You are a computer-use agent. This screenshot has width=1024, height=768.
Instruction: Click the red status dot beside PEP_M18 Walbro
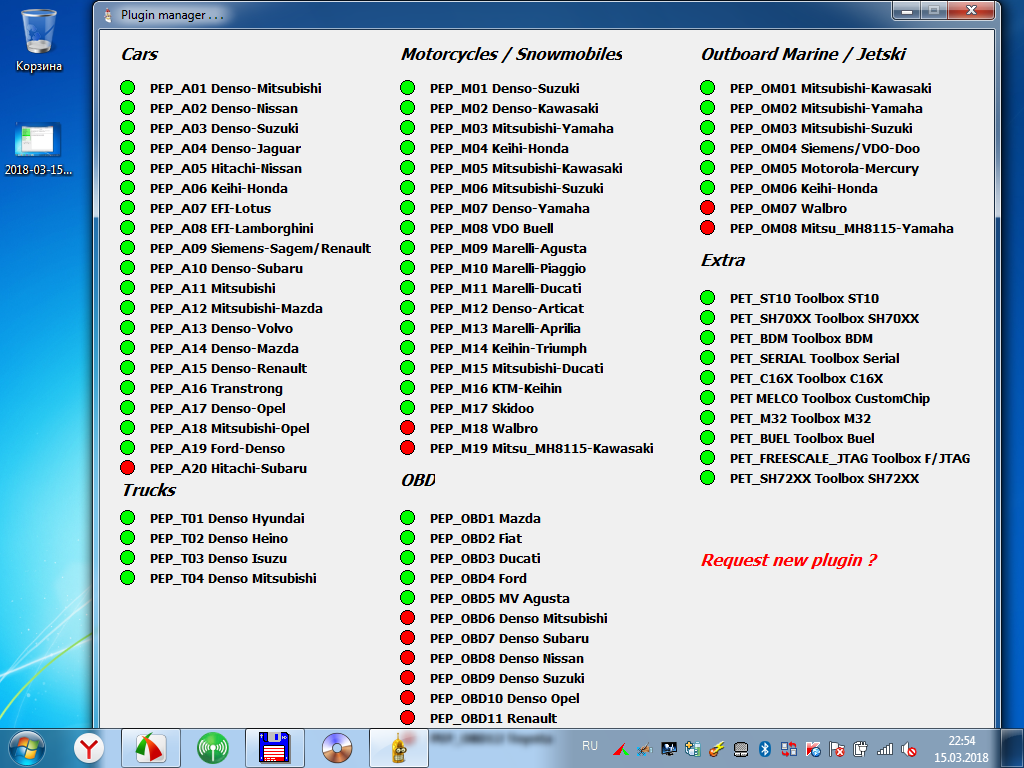(408, 428)
